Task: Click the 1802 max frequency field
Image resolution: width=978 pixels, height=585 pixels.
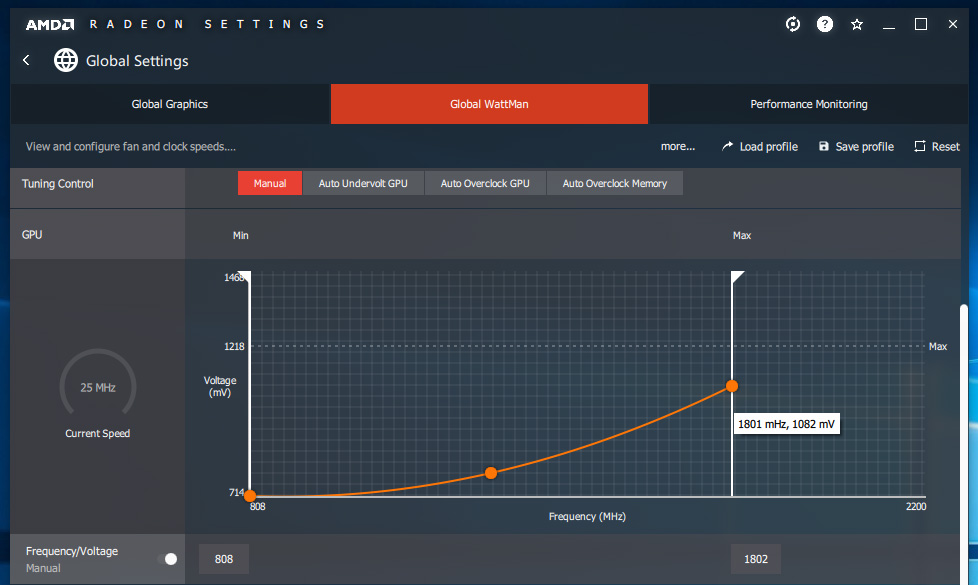Action: point(756,559)
